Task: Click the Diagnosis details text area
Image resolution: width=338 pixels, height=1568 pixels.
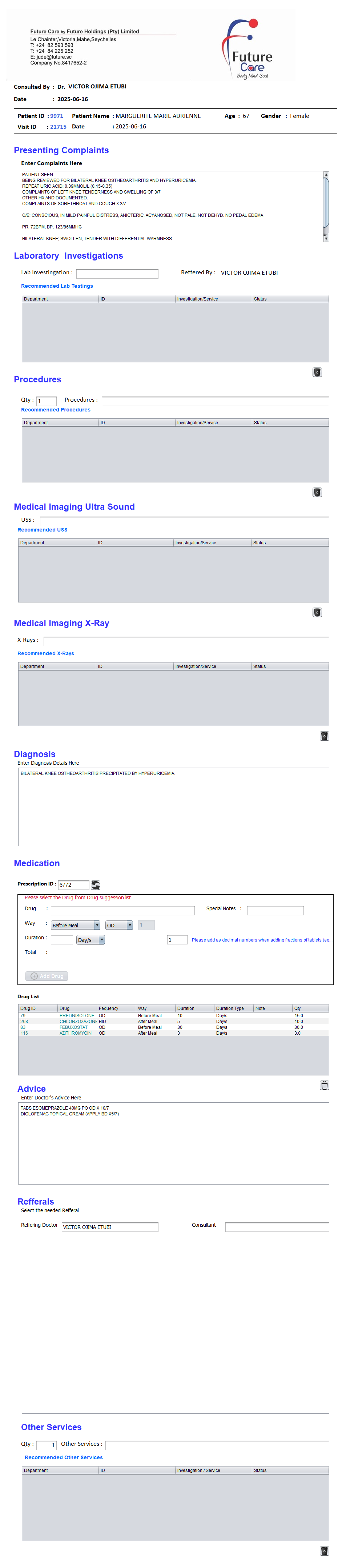Action: (x=173, y=807)
